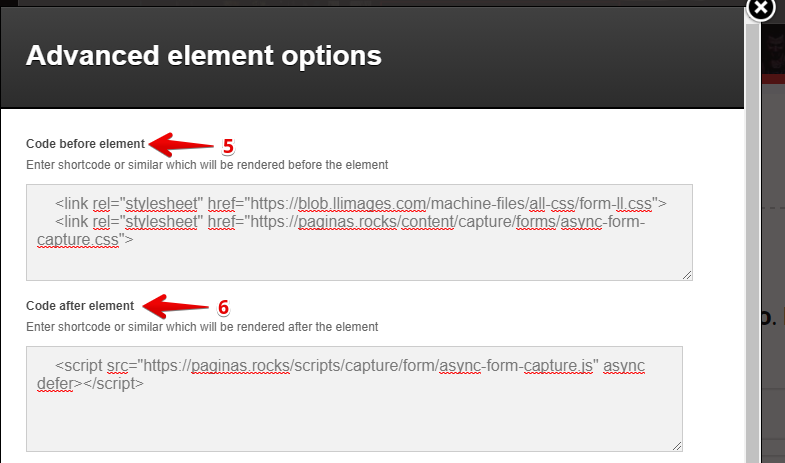785x463 pixels.
Task: Click the "Advanced element options" heading
Action: coord(204,55)
